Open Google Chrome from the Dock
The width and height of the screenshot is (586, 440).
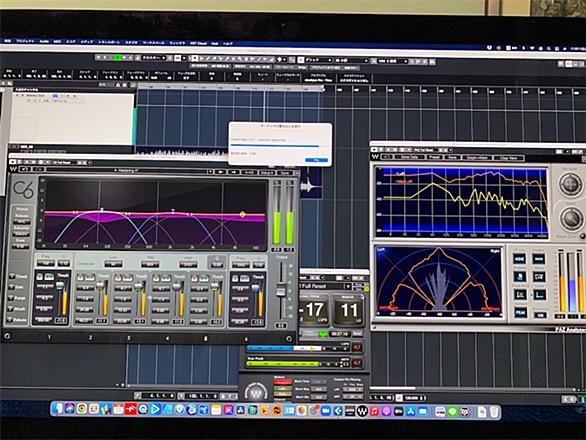click(82, 409)
